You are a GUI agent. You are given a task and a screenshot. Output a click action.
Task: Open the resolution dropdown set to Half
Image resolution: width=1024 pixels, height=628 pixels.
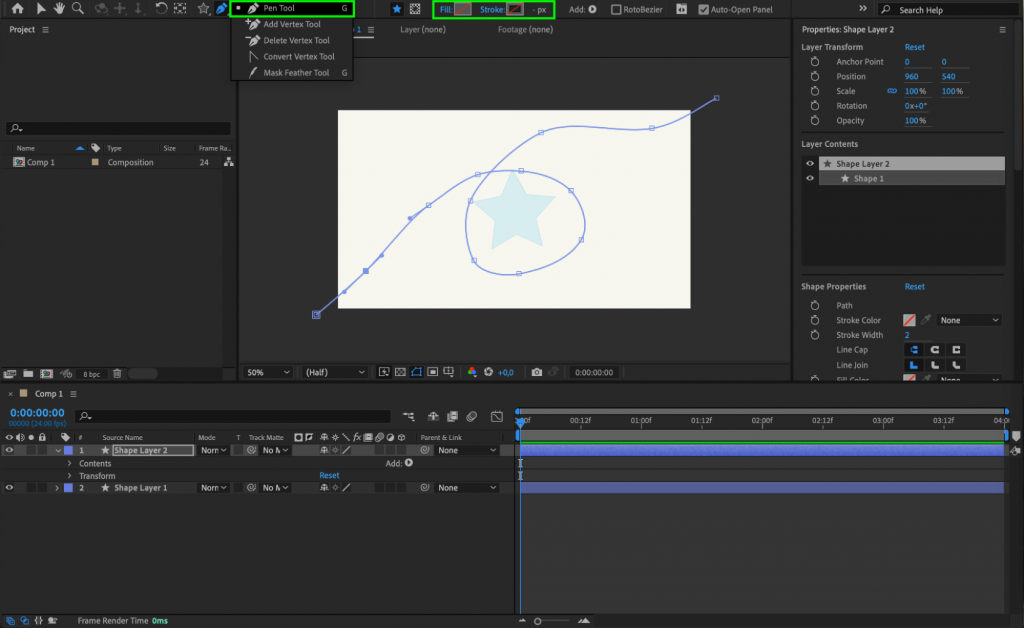pos(334,371)
